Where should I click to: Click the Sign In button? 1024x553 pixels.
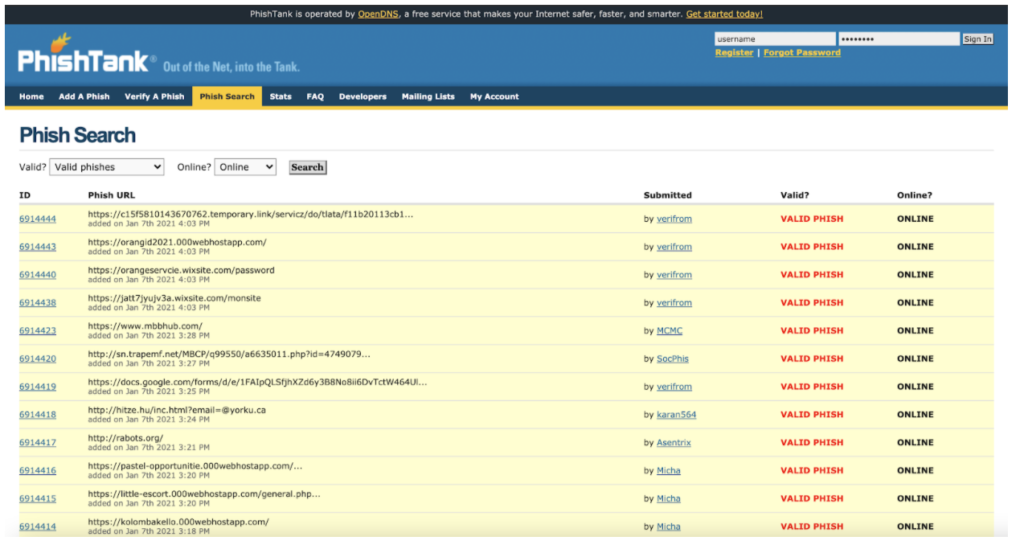coord(978,39)
